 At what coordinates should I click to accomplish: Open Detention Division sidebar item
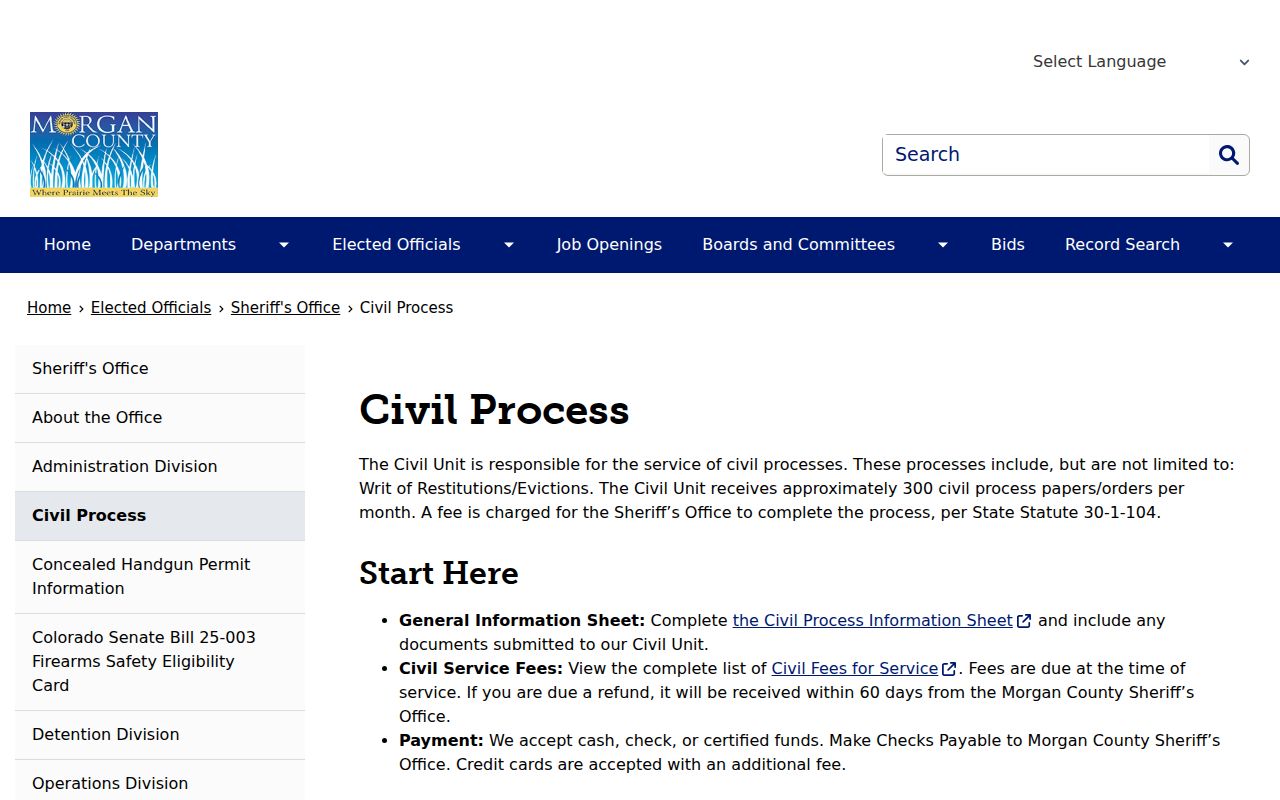pos(160,735)
